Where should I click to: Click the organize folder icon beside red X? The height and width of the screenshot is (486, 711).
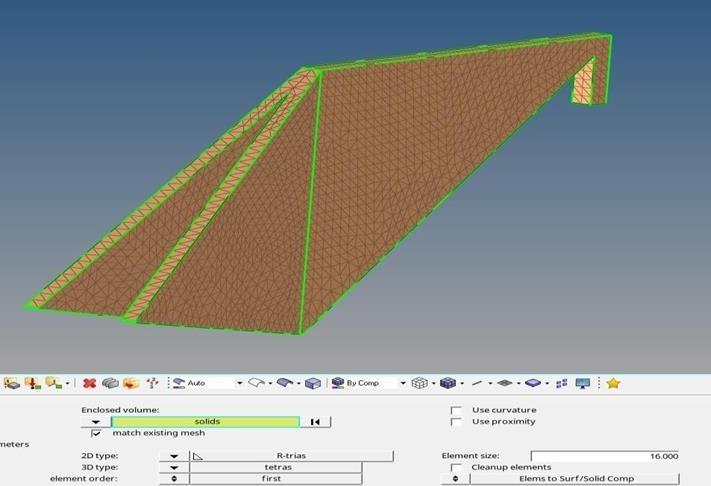[130, 383]
